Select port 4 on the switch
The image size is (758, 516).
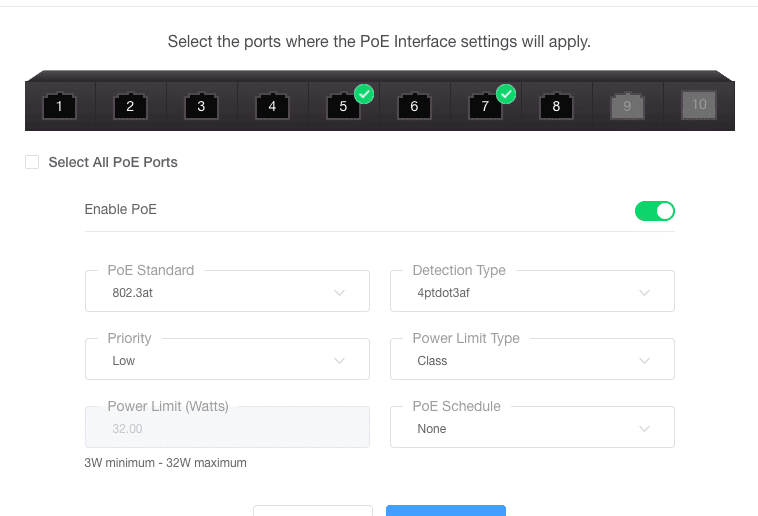(272, 106)
